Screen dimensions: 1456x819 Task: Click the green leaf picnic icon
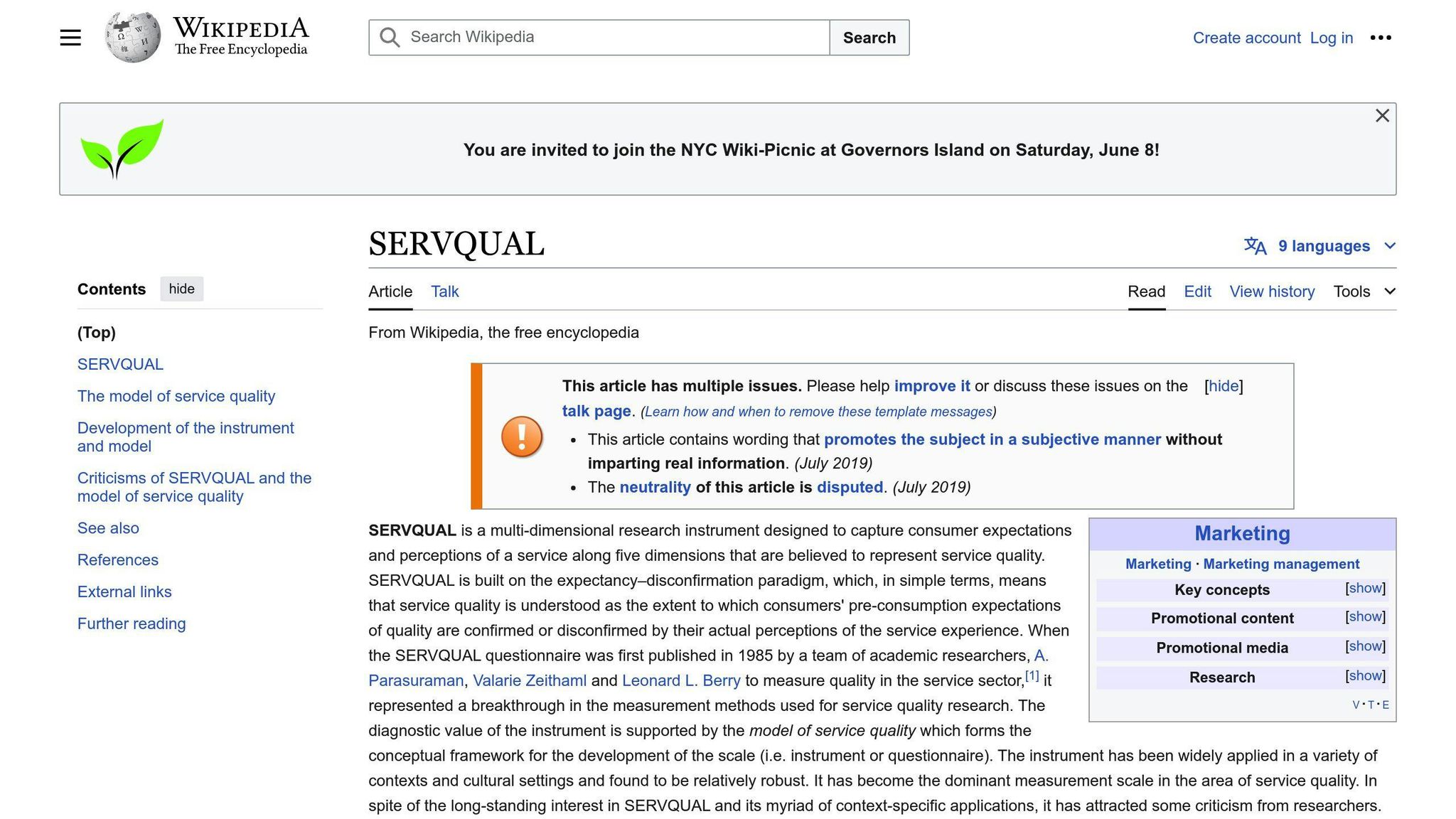[x=122, y=149]
